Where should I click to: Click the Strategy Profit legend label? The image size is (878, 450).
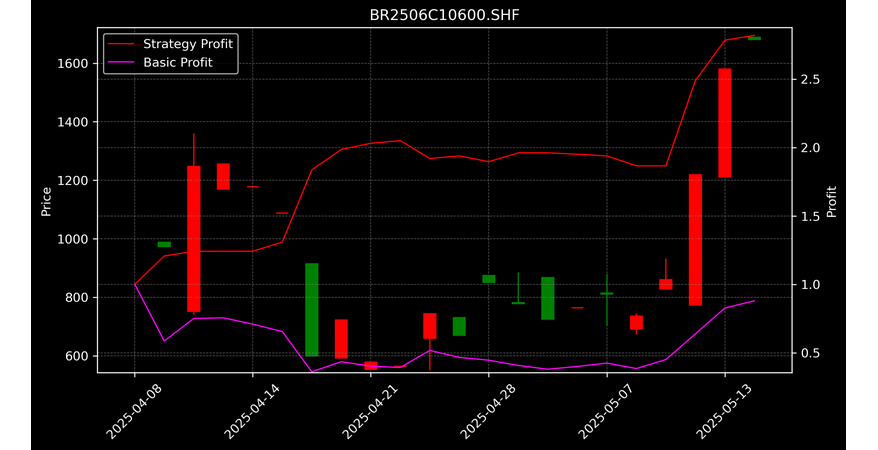[188, 44]
